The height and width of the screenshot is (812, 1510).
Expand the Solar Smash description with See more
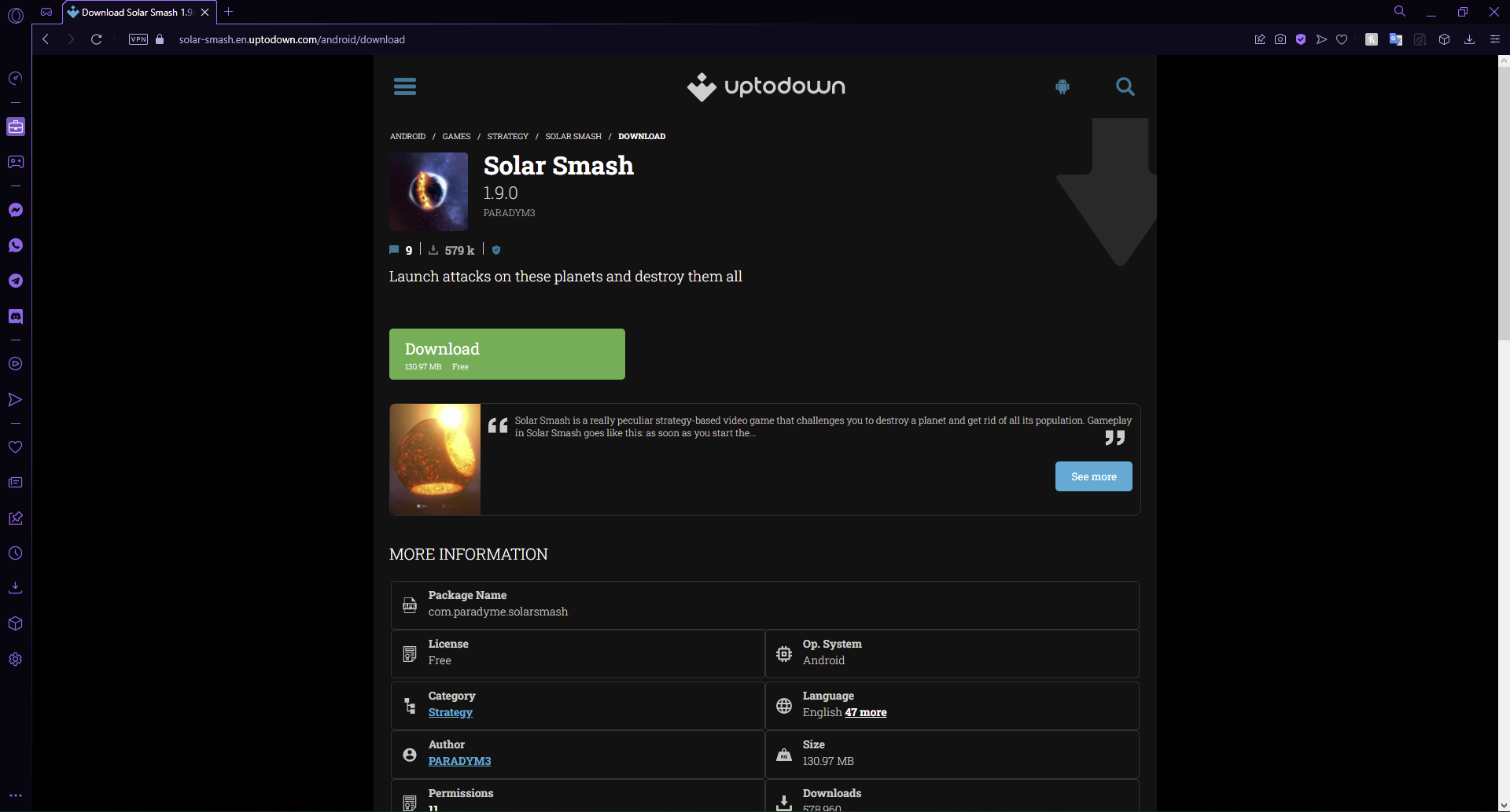coord(1093,476)
